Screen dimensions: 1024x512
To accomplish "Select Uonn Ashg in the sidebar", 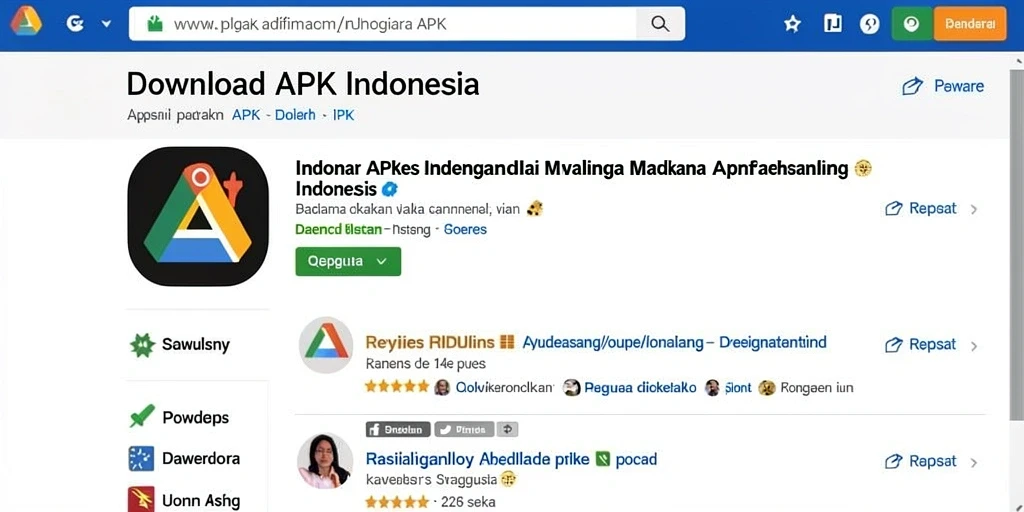I will pyautogui.click(x=201, y=501).
